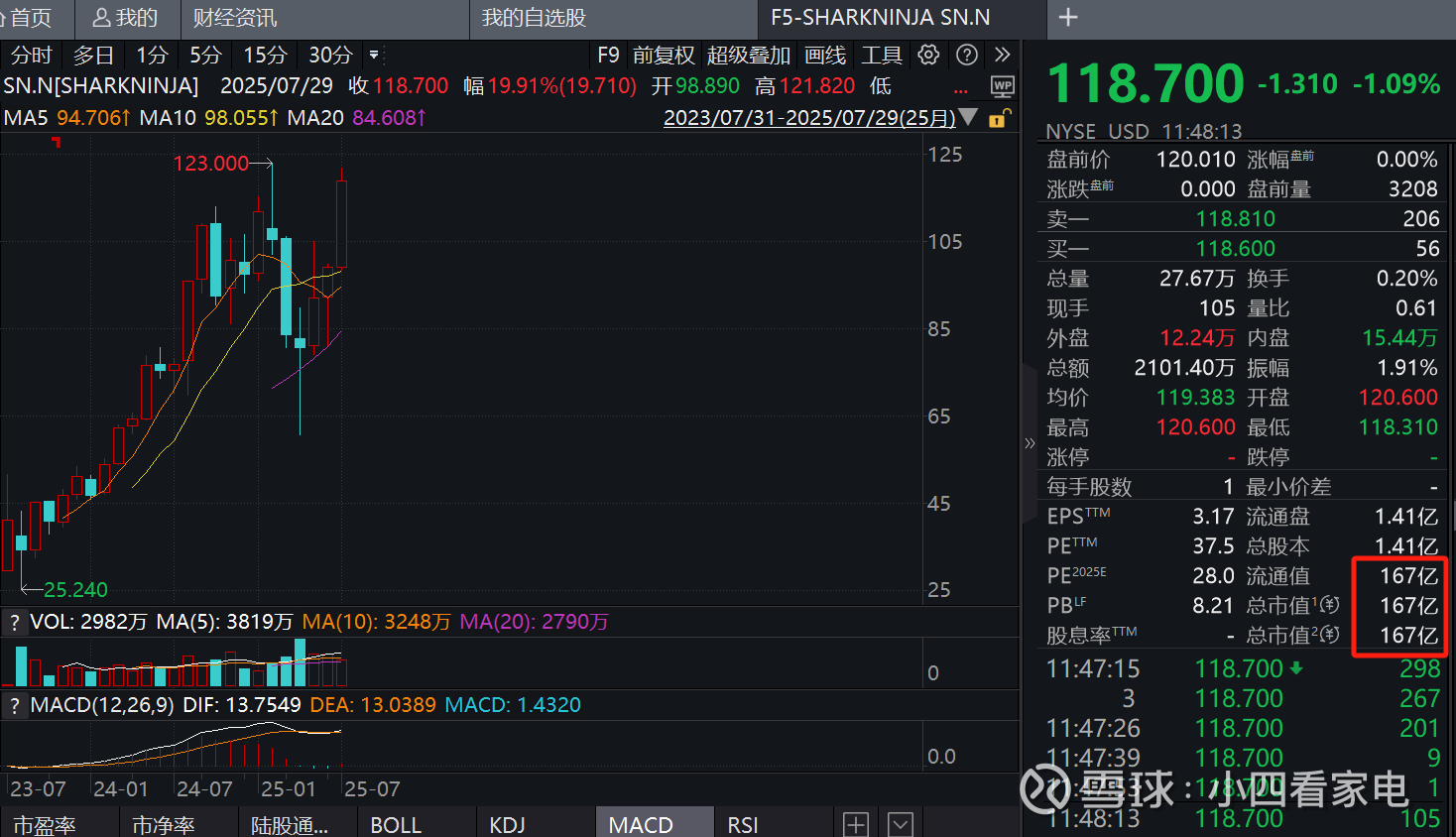Select the 5分 period
1456x837 pixels.
click(205, 56)
